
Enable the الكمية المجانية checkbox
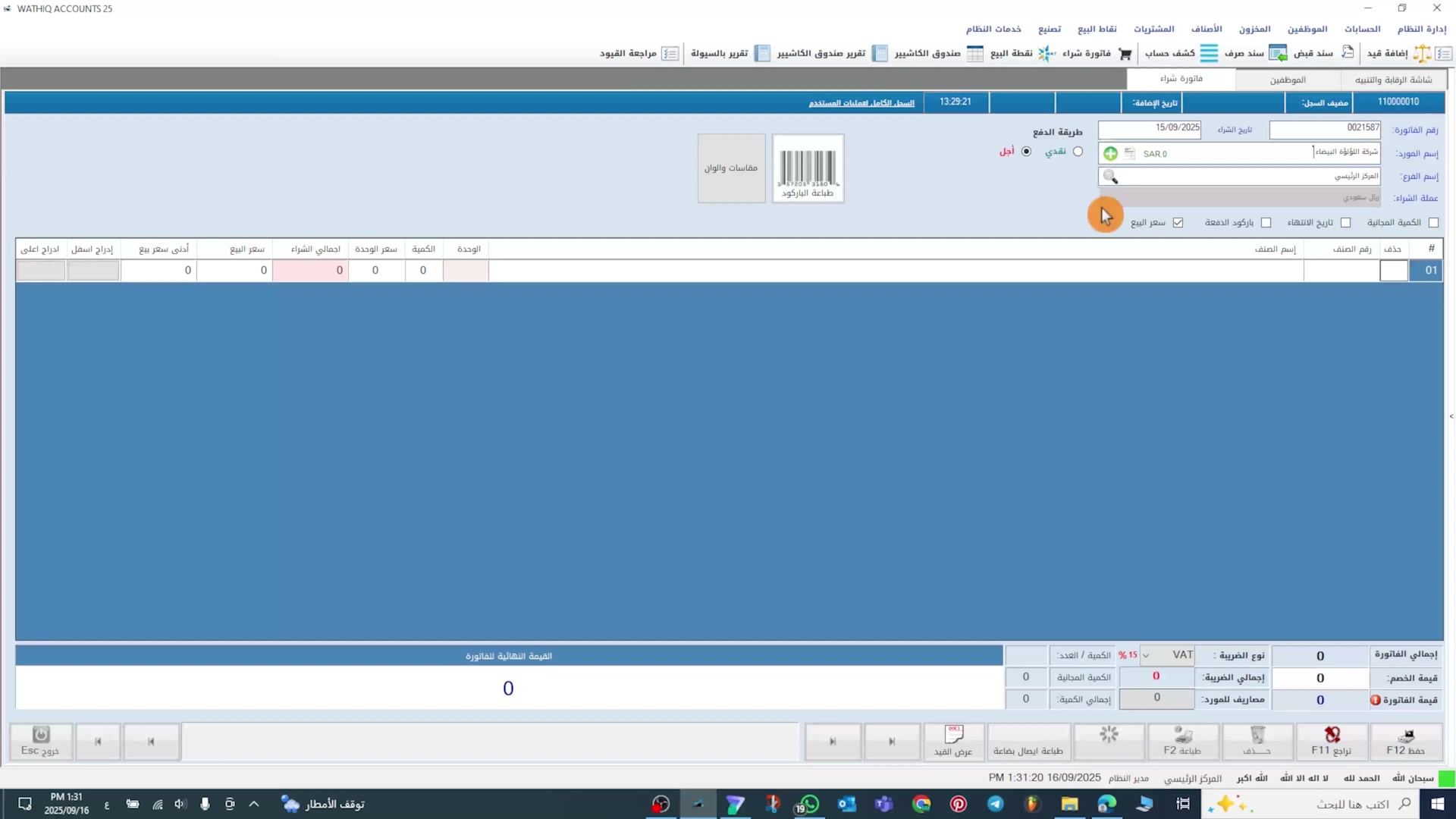click(x=1433, y=223)
